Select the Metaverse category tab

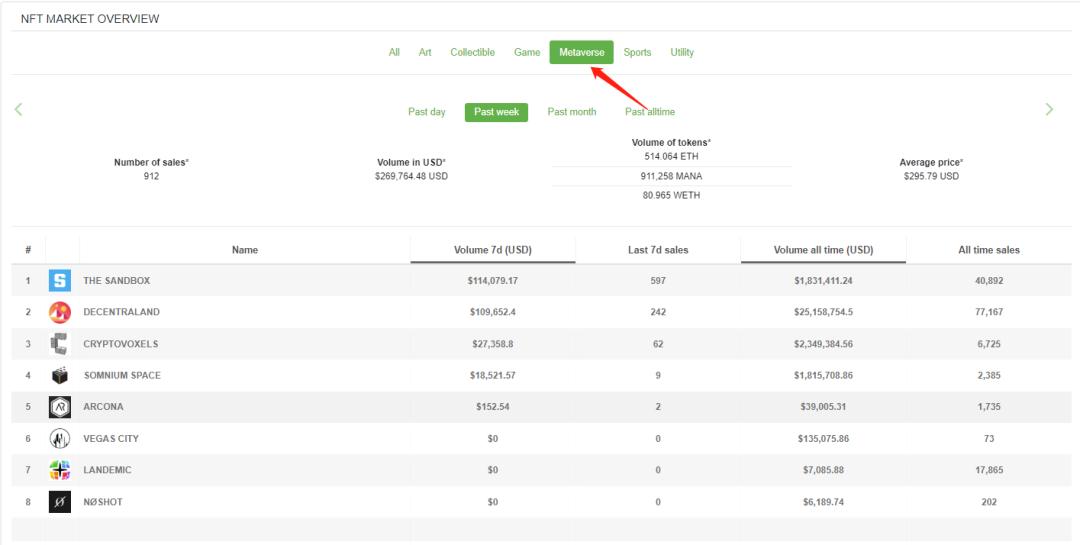tap(581, 52)
